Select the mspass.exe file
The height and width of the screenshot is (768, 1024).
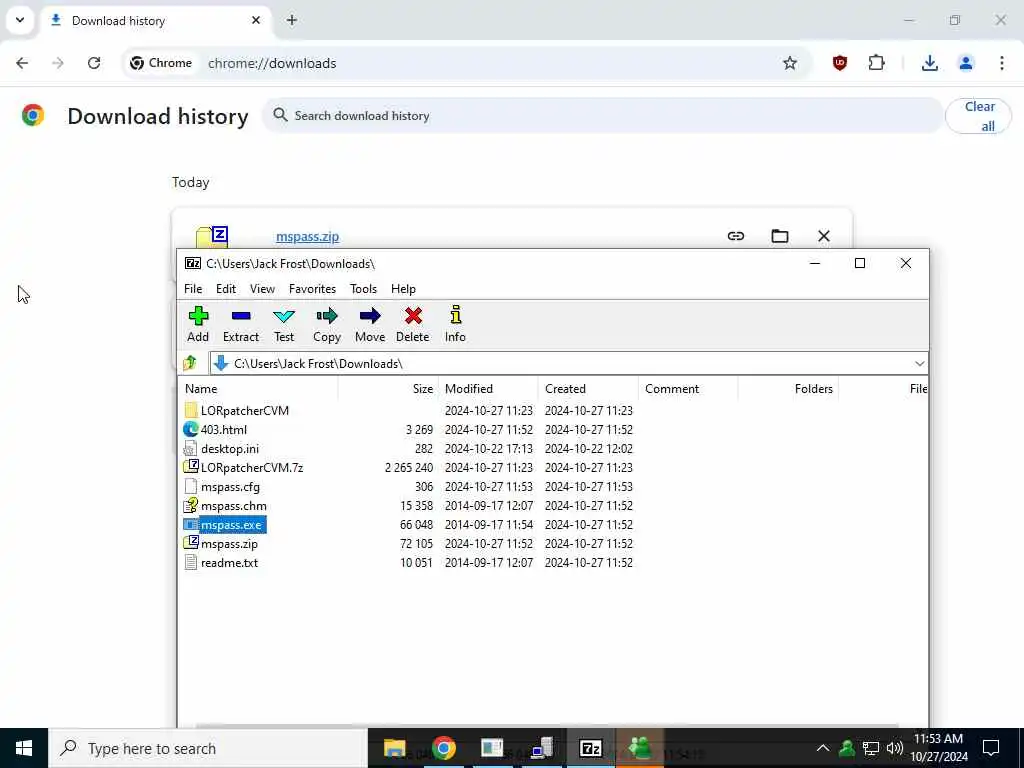pyautogui.click(x=231, y=524)
